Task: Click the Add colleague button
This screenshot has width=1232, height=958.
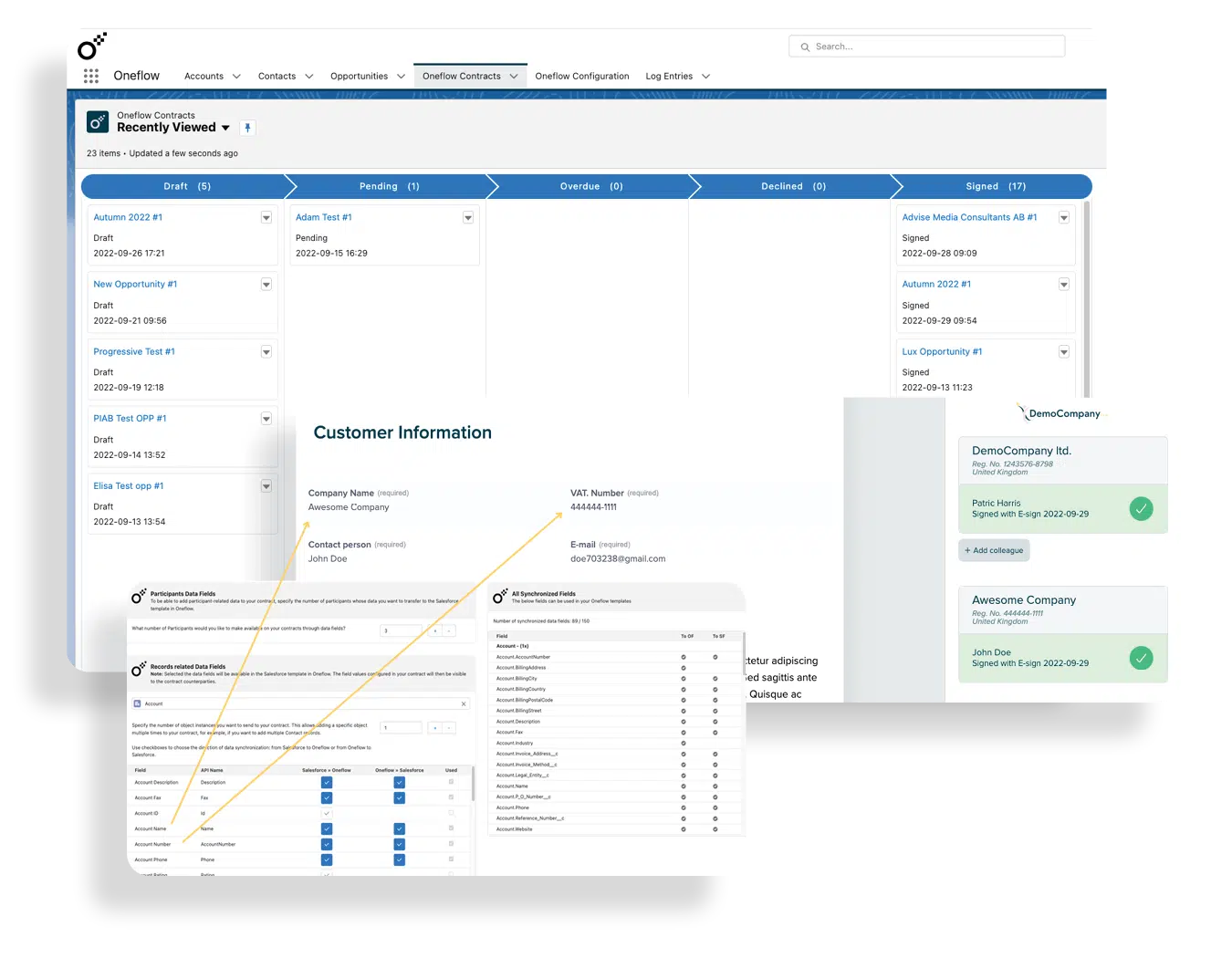Action: pyautogui.click(x=994, y=550)
